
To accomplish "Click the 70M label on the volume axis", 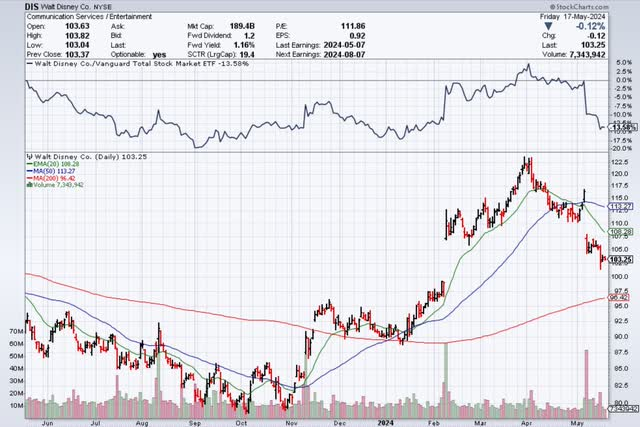I will coord(16,331).
